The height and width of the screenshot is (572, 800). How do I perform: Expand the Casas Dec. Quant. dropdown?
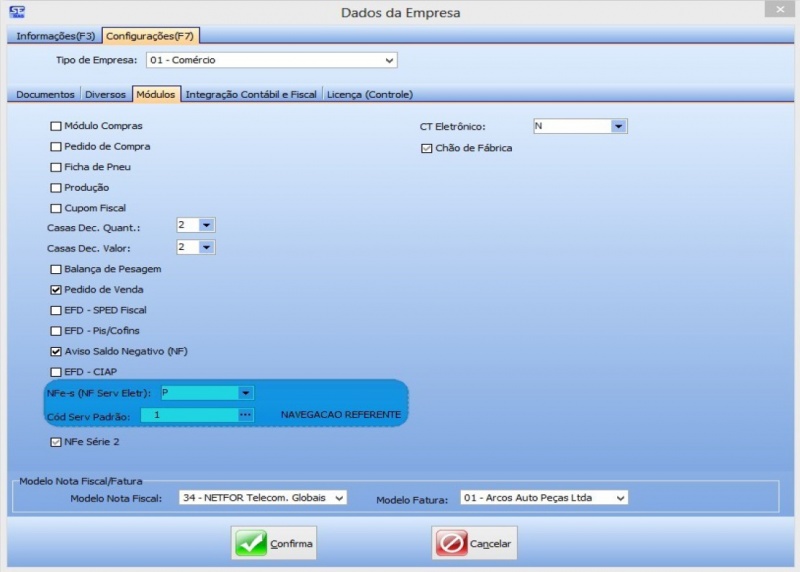(x=206, y=225)
